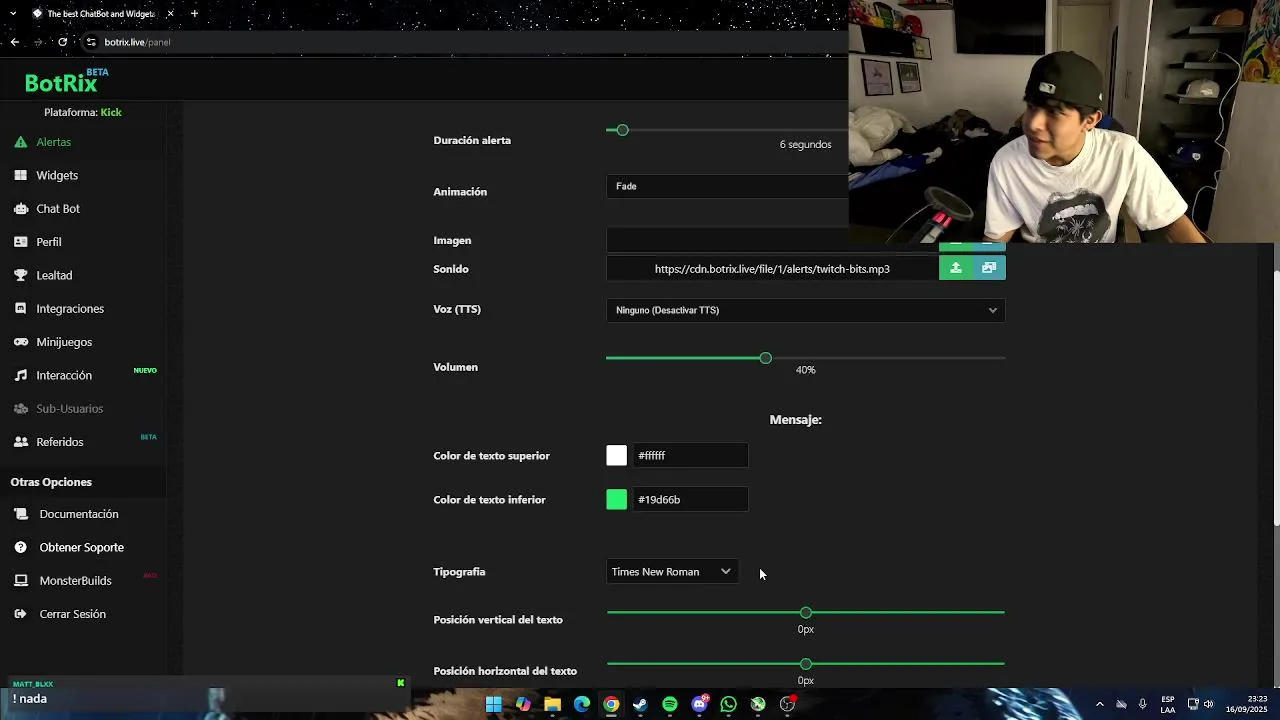Go back in browser history
Viewport: 1280px width, 720px height.
14,42
